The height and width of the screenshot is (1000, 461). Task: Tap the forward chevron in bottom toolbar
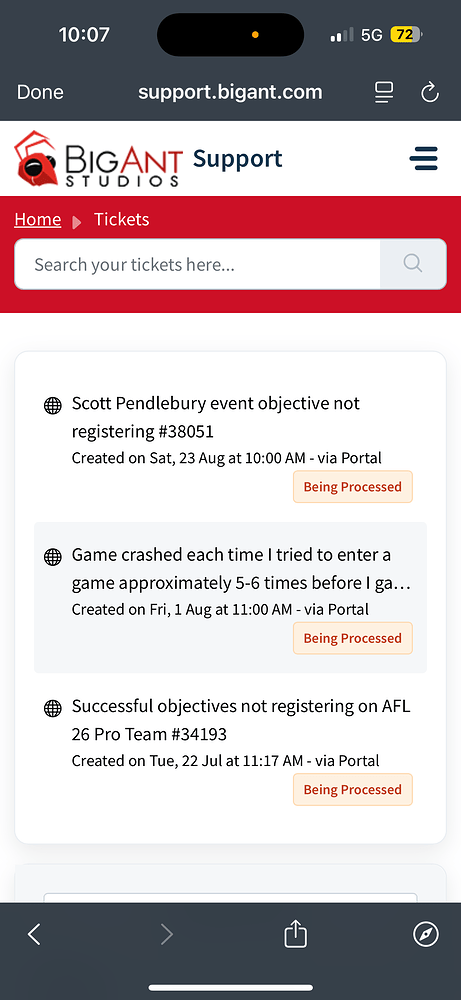coord(166,935)
